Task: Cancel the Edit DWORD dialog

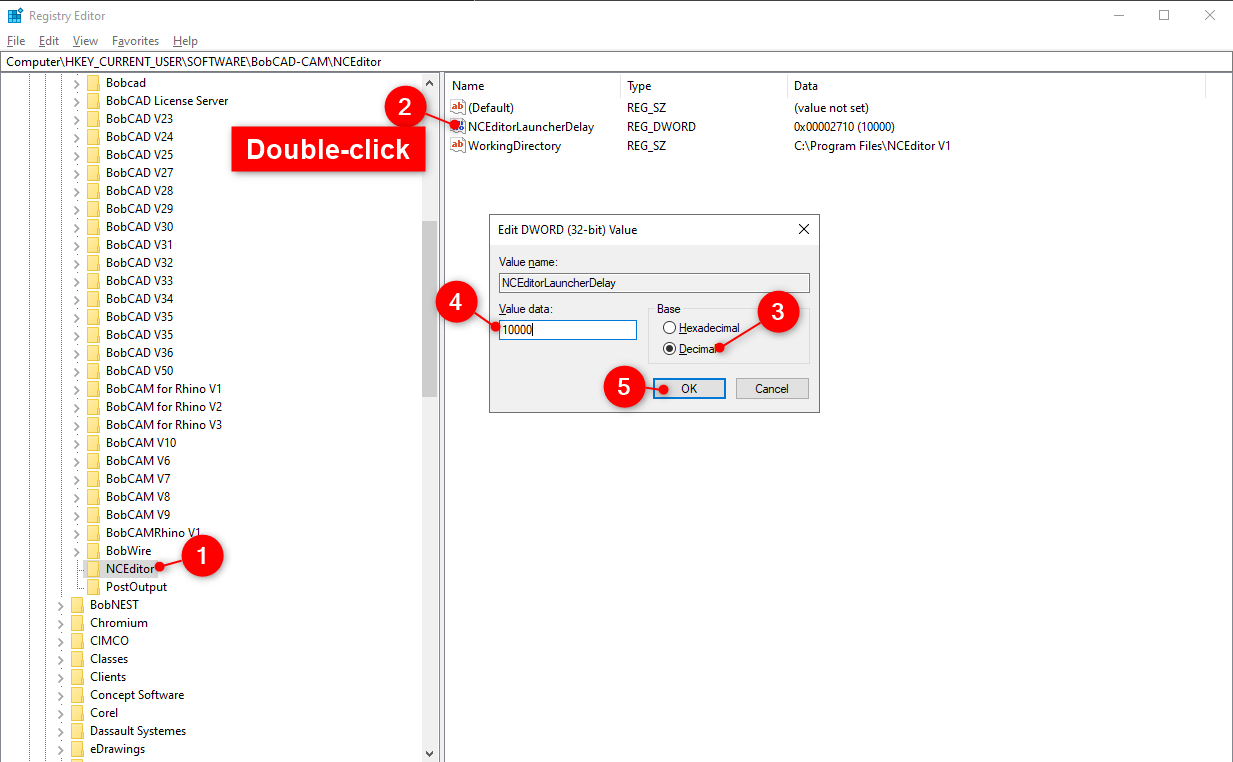Action: tap(772, 388)
